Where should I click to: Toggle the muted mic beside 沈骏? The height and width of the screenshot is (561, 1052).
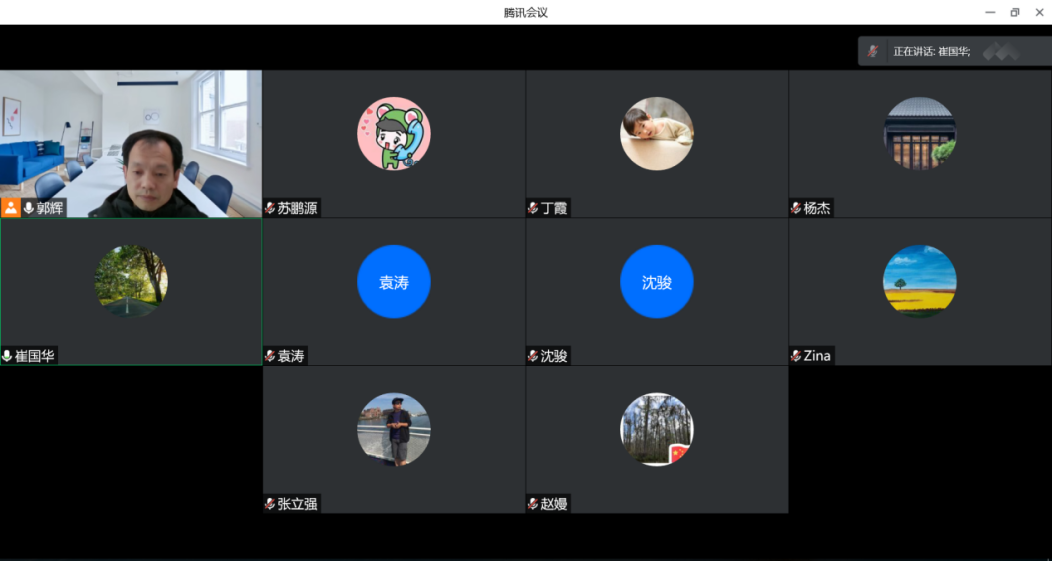tap(533, 356)
